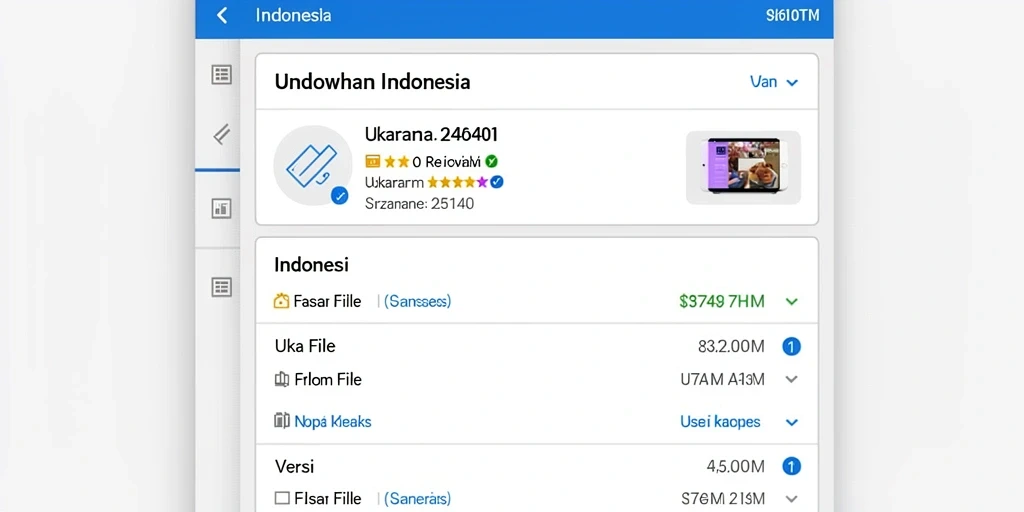The image size is (1024, 512).
Task: Click the Sansess link
Action: click(x=417, y=301)
